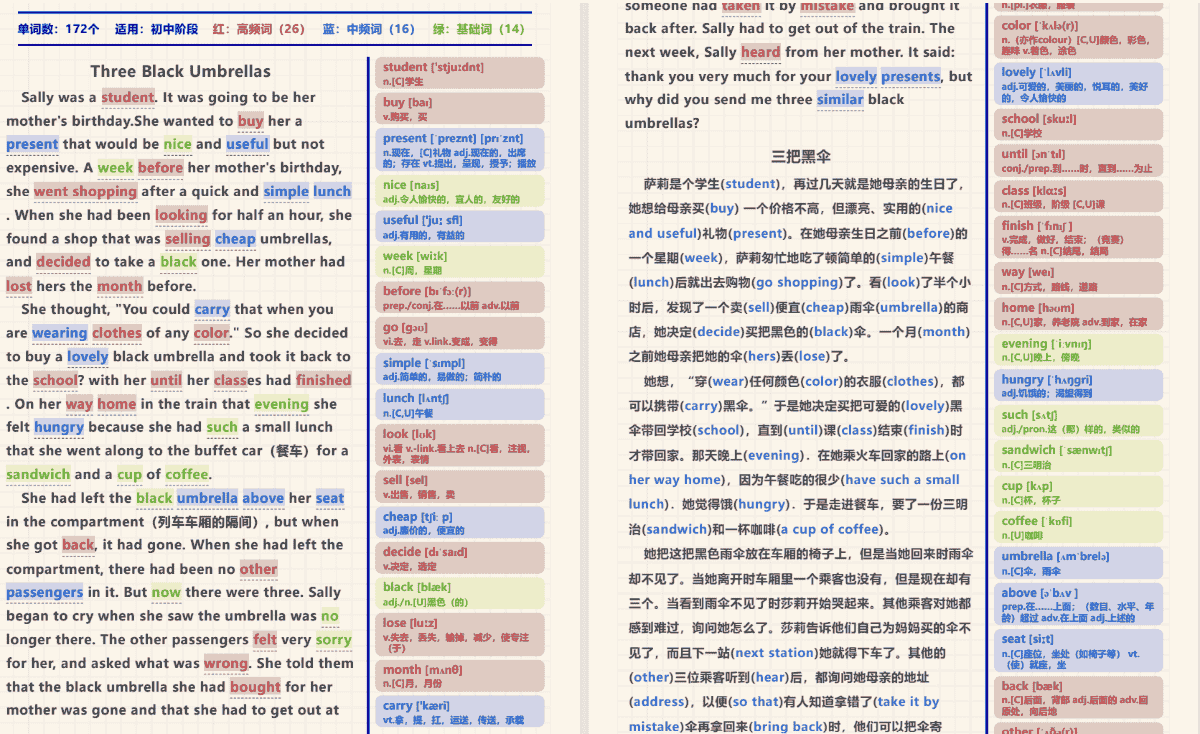Click highlighted word 'similar' in the passage
The width and height of the screenshot is (1200, 734).
tap(839, 99)
